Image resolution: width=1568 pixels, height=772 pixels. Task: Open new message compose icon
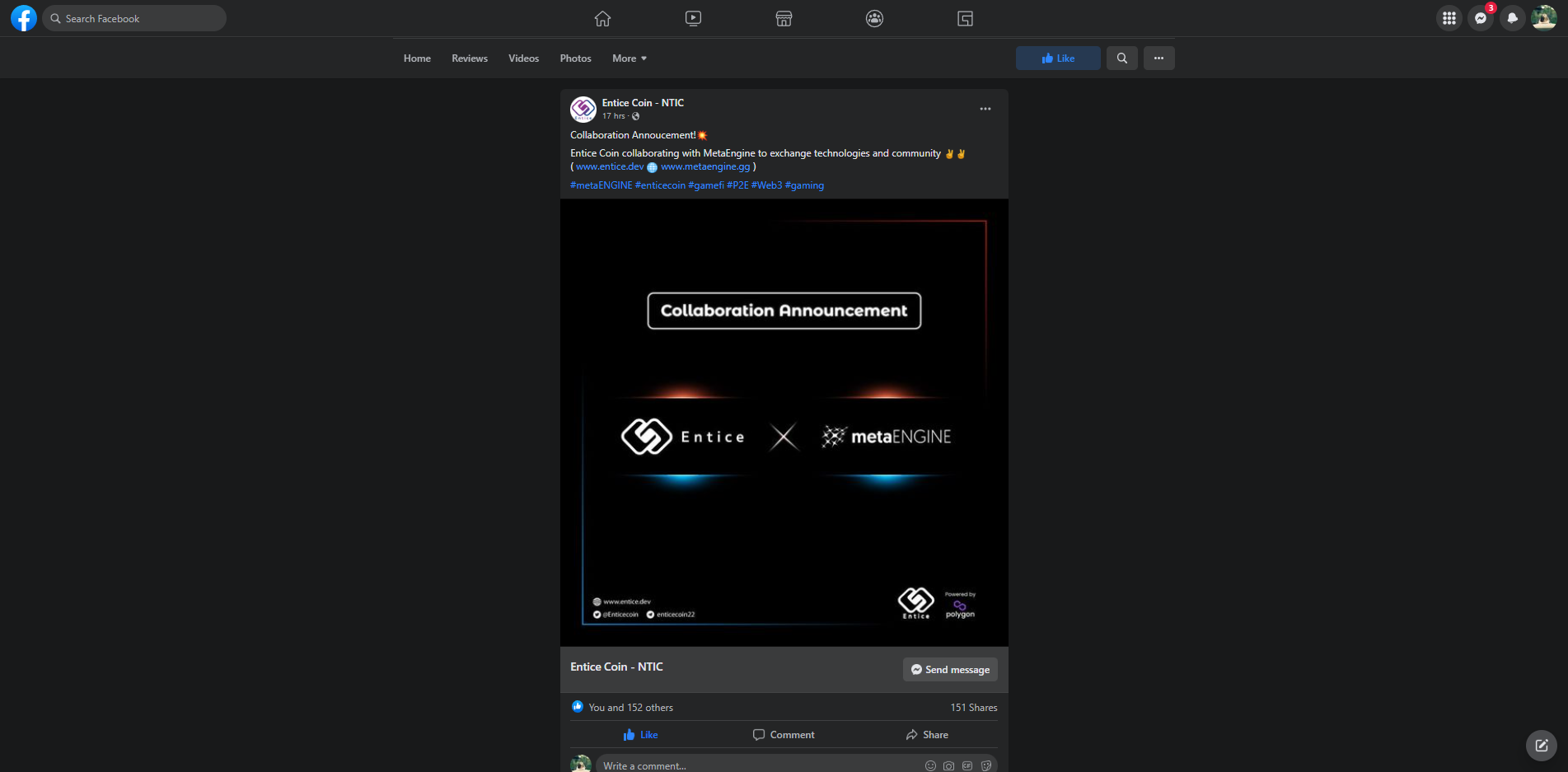tap(1542, 746)
